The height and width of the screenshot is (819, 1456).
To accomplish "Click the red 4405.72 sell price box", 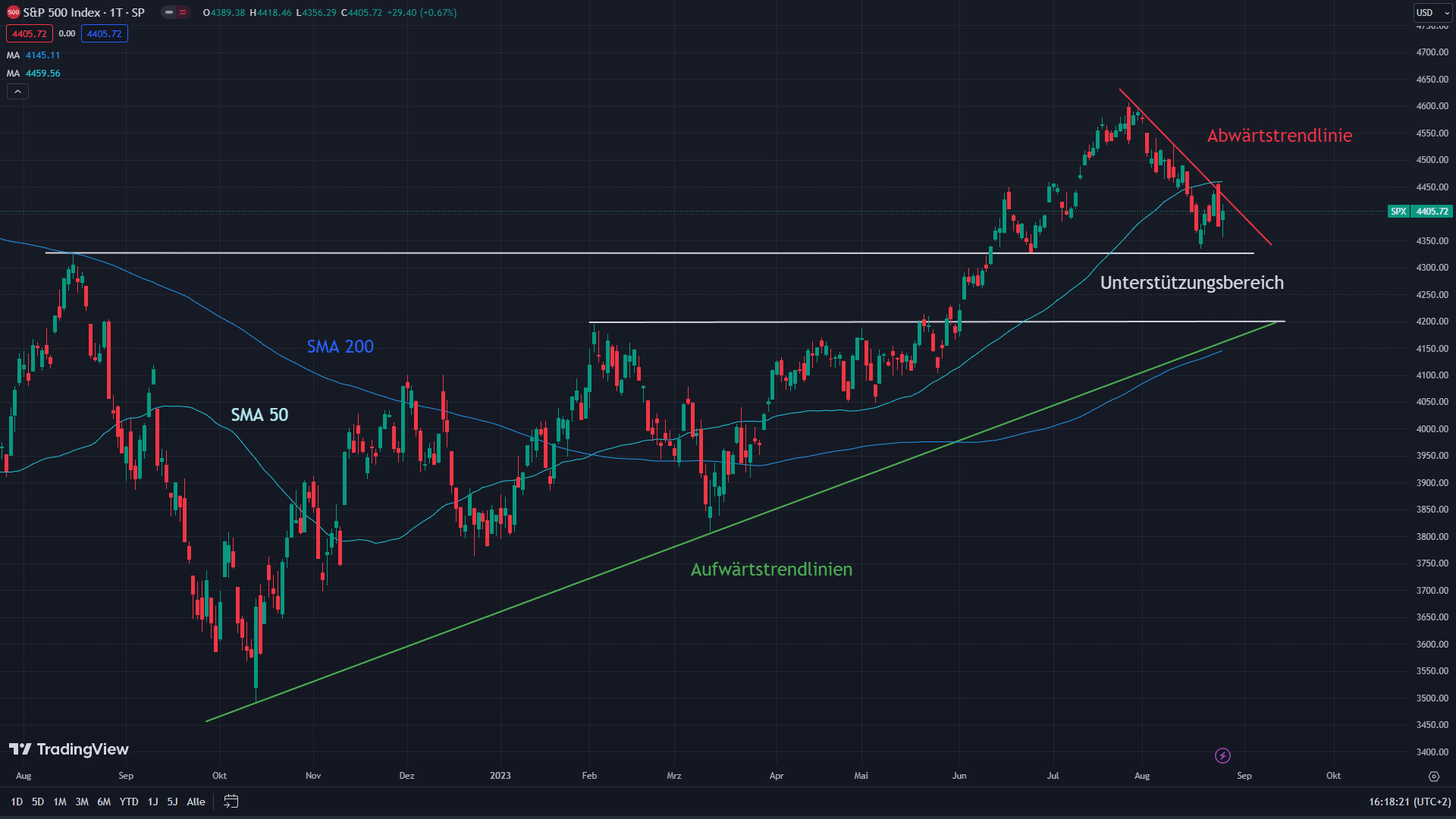I will 30,33.
